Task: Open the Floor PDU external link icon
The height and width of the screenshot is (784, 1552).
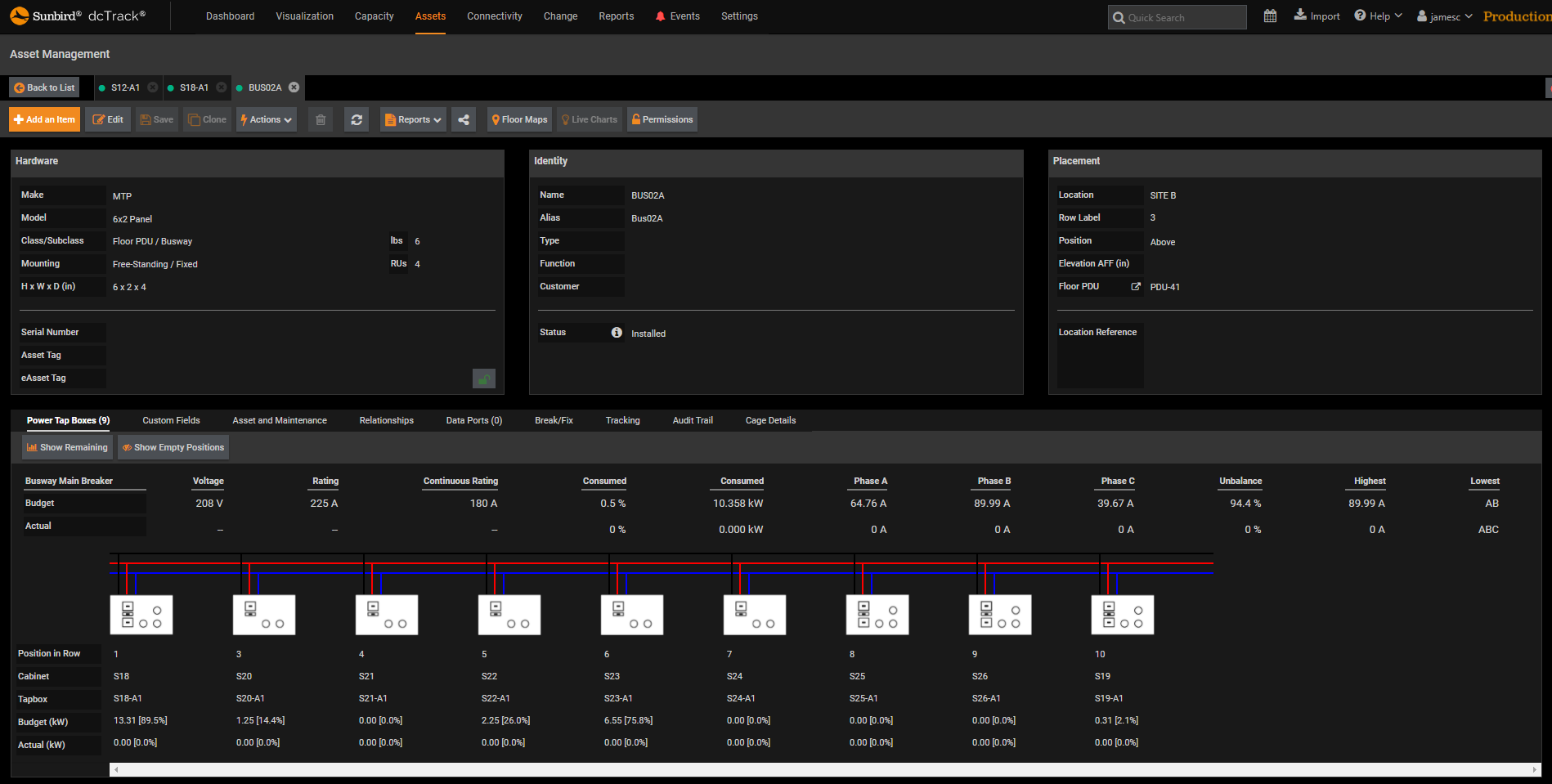Action: pos(1135,287)
